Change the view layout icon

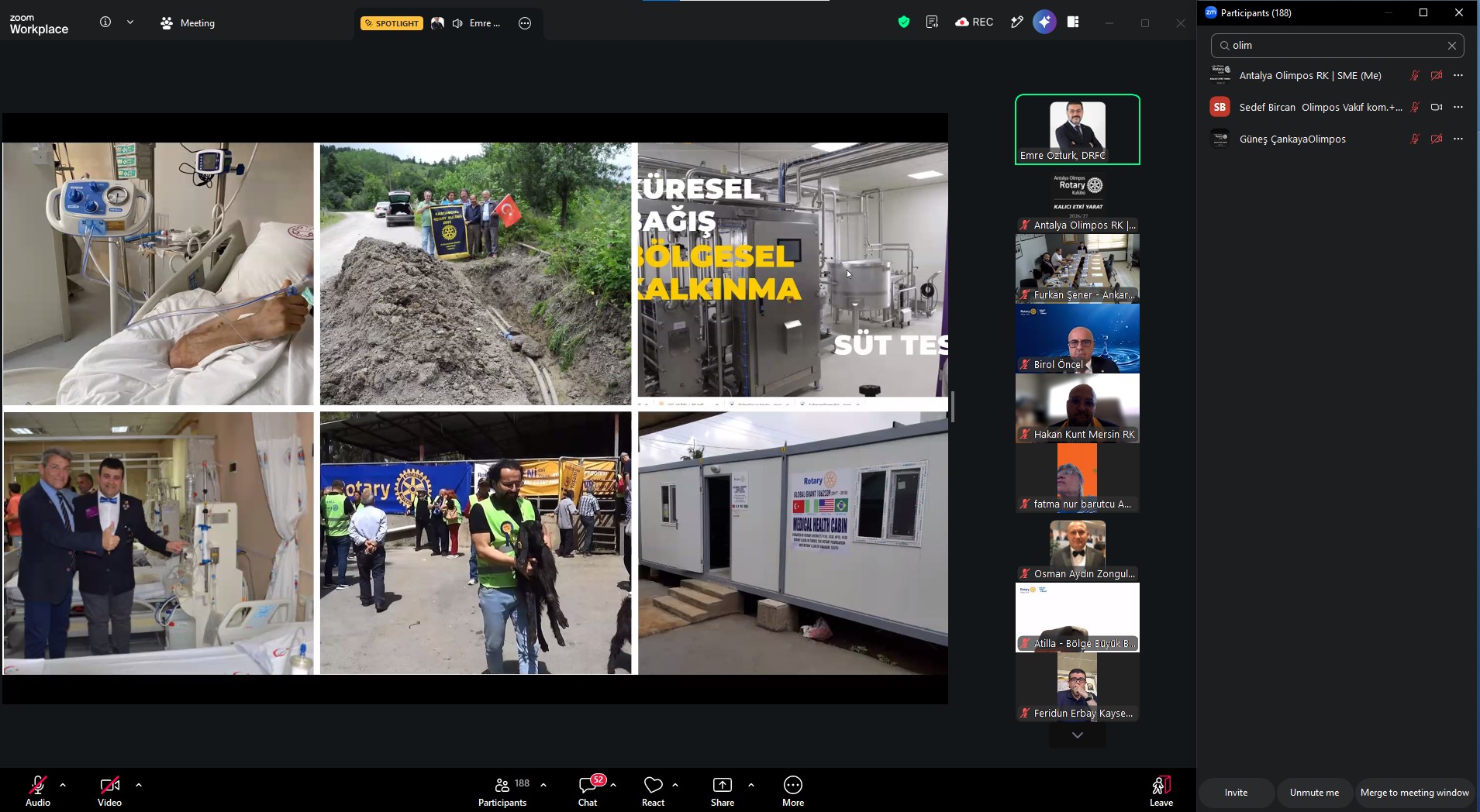click(x=1073, y=22)
